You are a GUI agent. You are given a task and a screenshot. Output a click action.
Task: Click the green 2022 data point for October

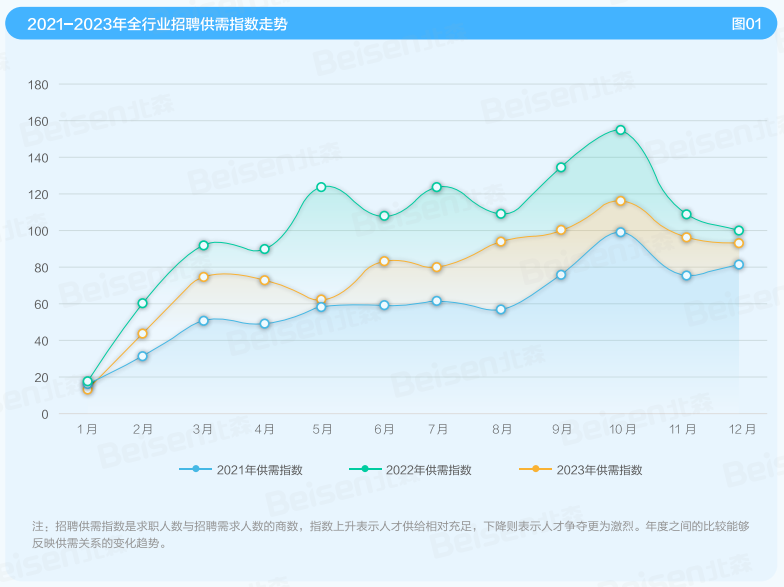click(x=621, y=130)
